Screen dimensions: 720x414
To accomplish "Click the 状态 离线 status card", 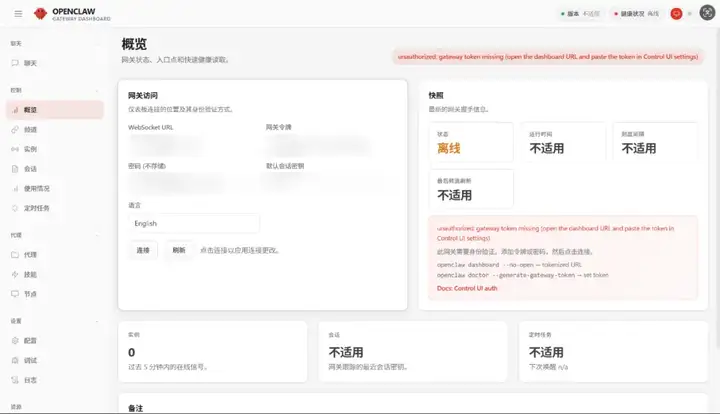I will (x=471, y=142).
